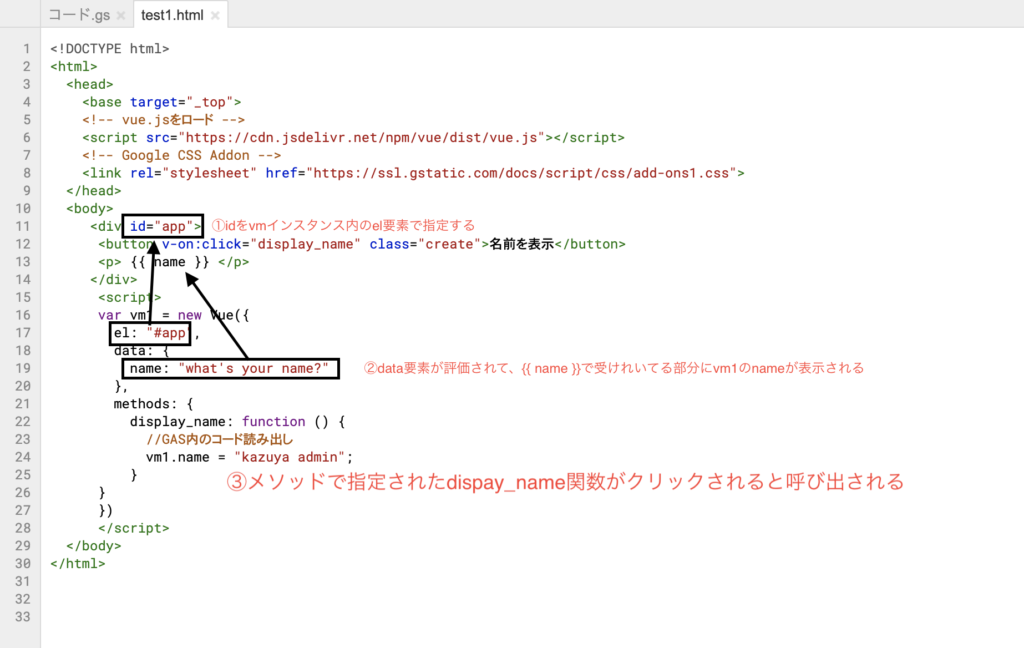Click the 'function' keyword on line 22

pos(274,422)
